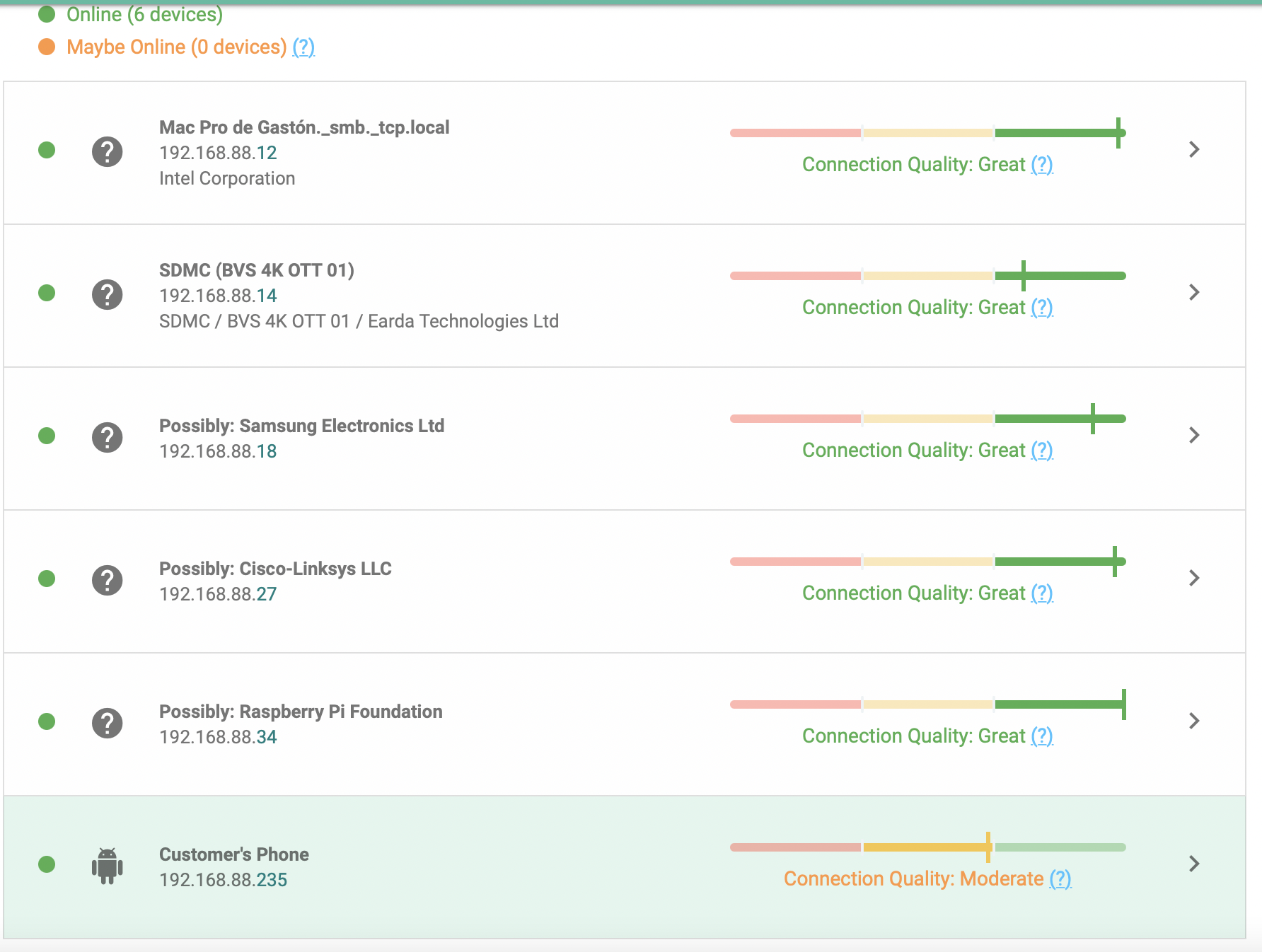Click Connection Quality: Great label for Raspberry Pi
This screenshot has height=952, width=1262.
click(913, 736)
